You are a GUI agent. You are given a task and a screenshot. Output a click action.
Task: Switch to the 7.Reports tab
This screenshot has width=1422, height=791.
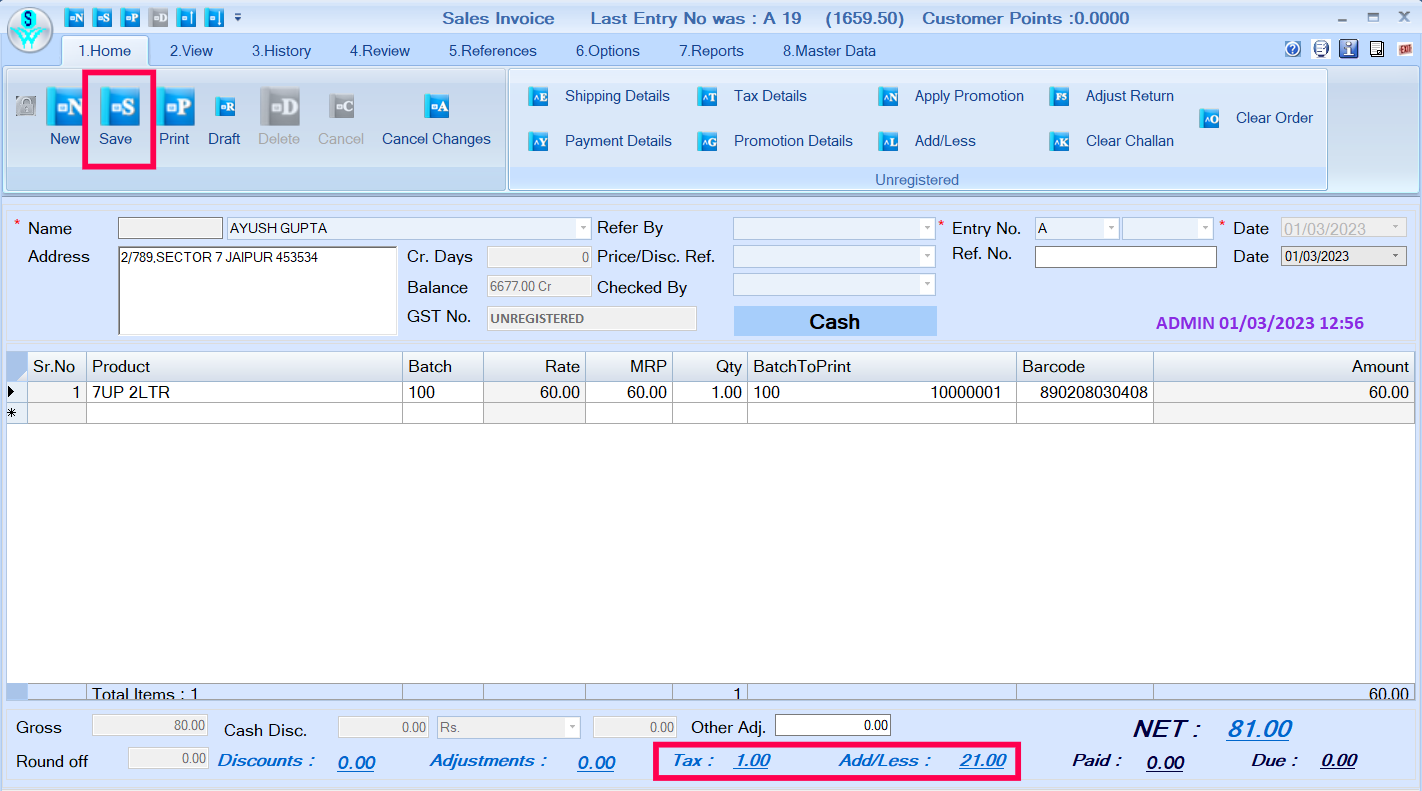[711, 51]
